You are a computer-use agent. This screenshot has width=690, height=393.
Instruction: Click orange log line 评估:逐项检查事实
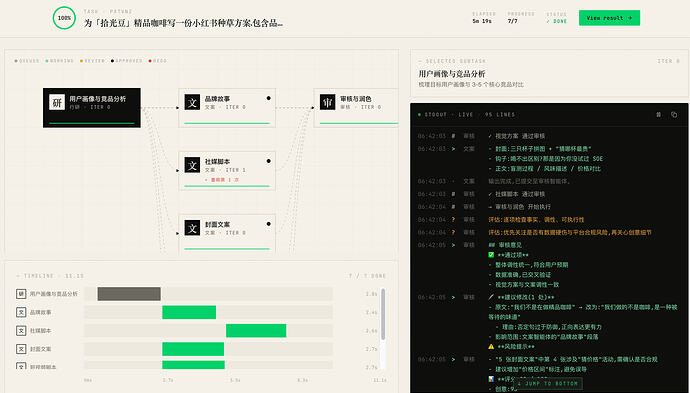pos(536,220)
